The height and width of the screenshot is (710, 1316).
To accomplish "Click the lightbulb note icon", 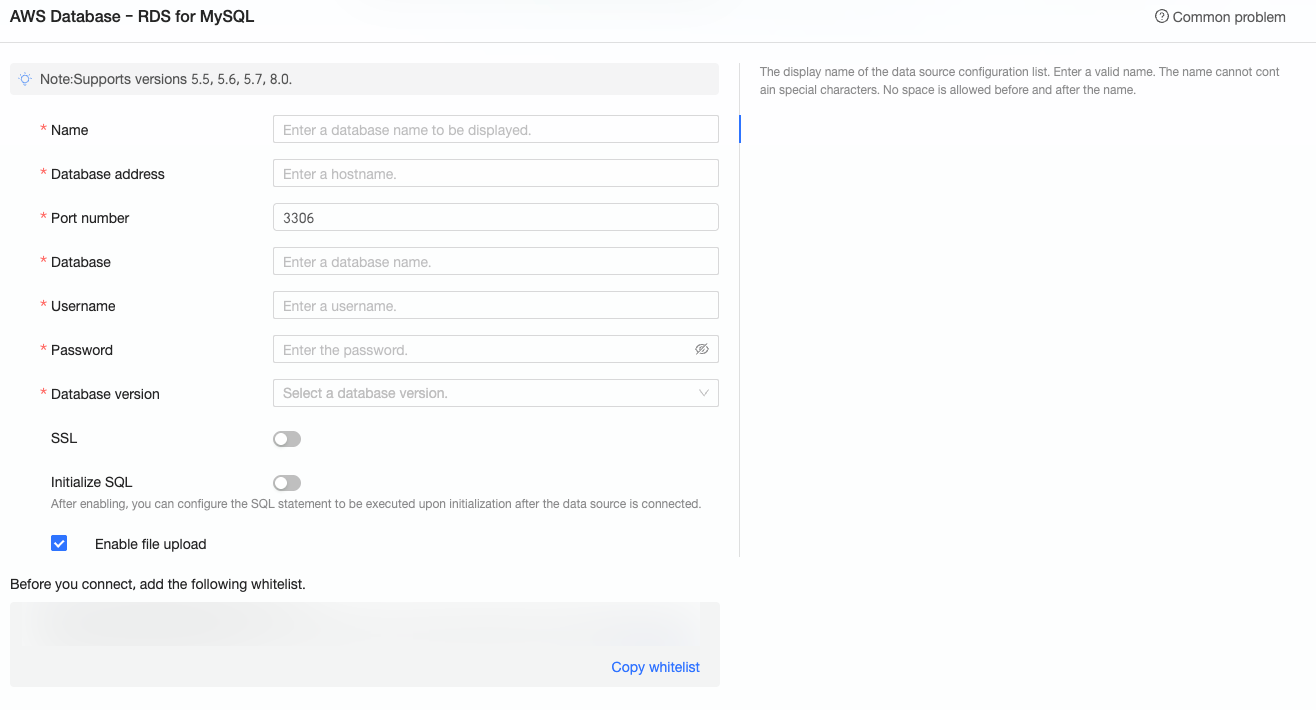I will tap(26, 79).
